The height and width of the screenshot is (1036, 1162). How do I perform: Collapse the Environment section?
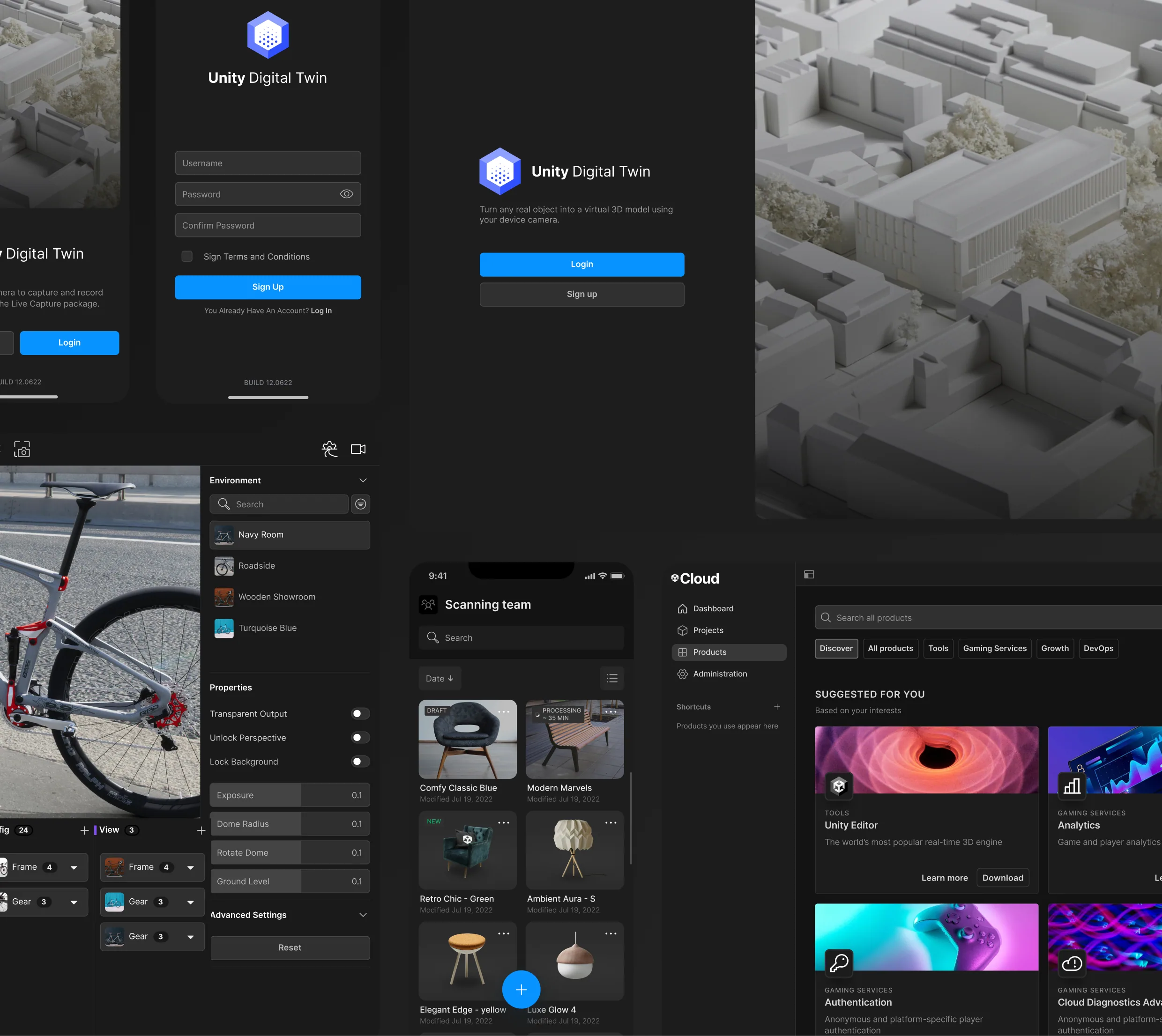pos(363,481)
